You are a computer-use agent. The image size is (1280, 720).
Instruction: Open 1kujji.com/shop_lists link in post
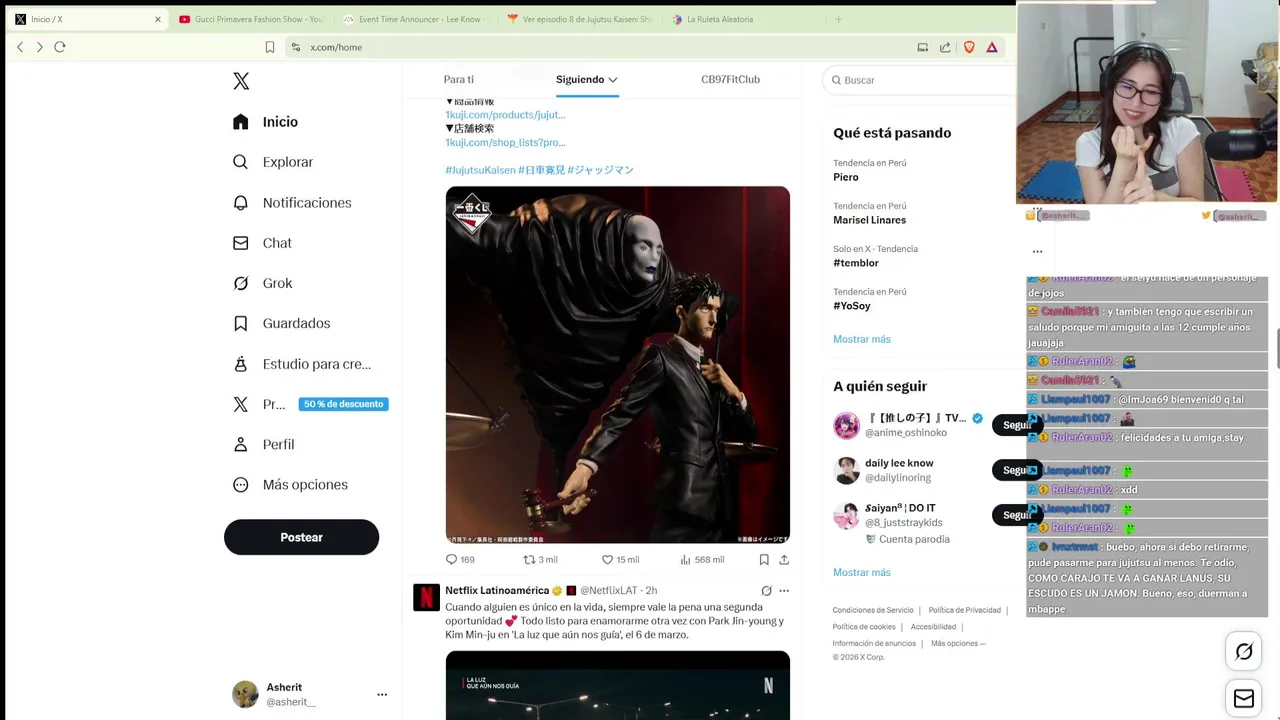pyautogui.click(x=505, y=143)
